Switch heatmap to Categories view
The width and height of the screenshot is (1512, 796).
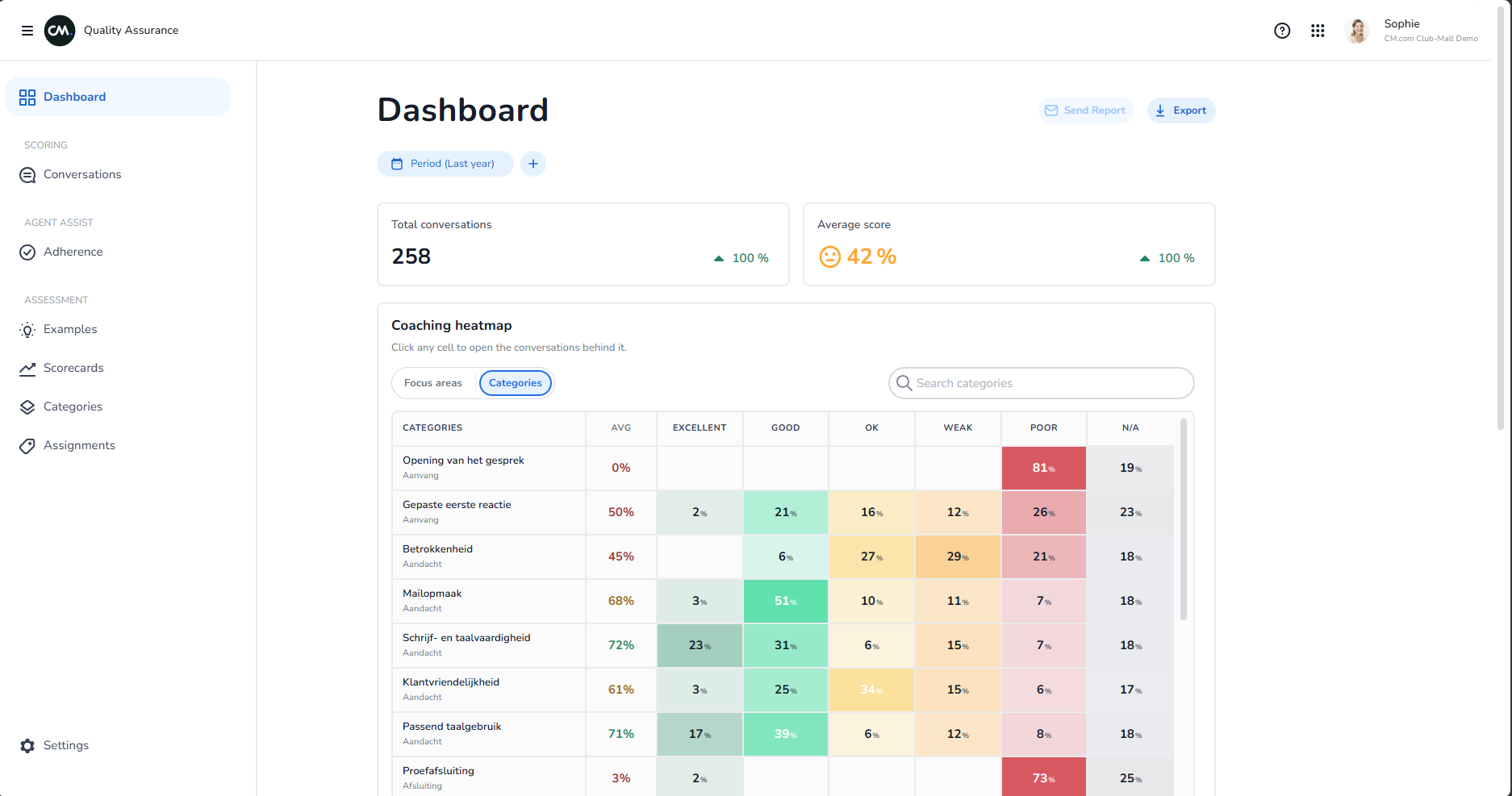(x=516, y=383)
